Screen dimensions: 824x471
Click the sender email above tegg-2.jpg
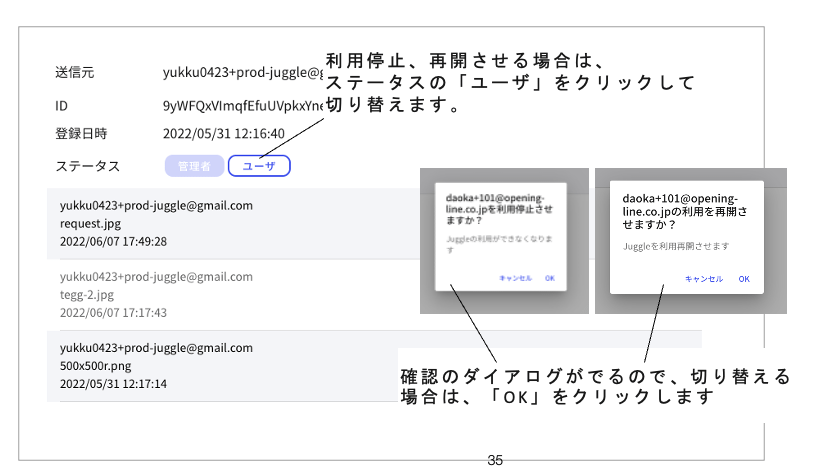coord(156,276)
